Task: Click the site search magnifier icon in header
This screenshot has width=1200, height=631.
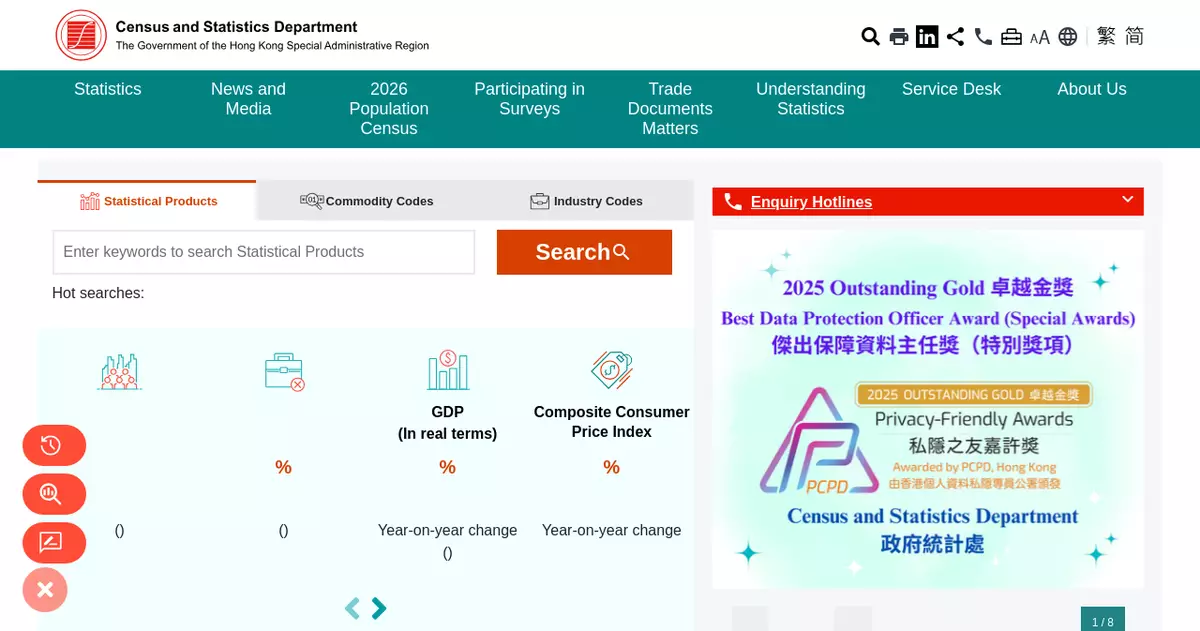Action: point(870,37)
